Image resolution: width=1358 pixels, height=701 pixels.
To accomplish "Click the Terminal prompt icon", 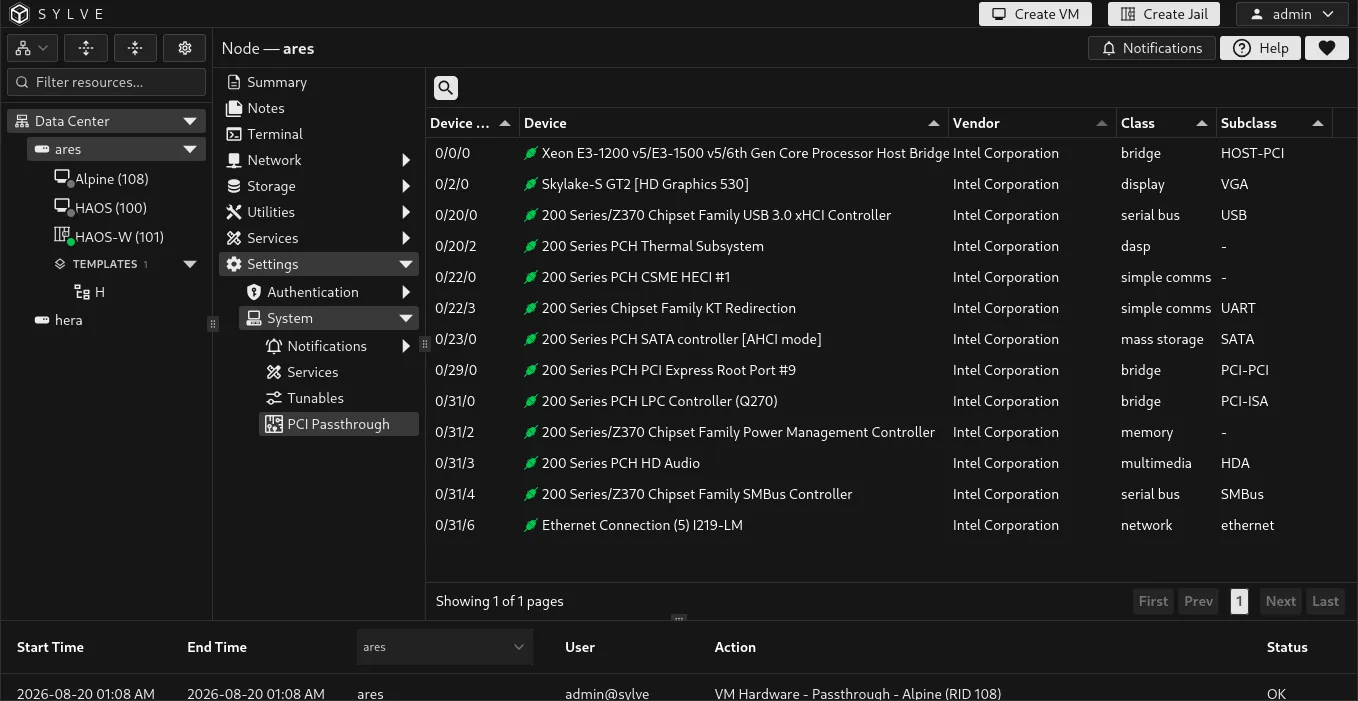I will pos(234,134).
